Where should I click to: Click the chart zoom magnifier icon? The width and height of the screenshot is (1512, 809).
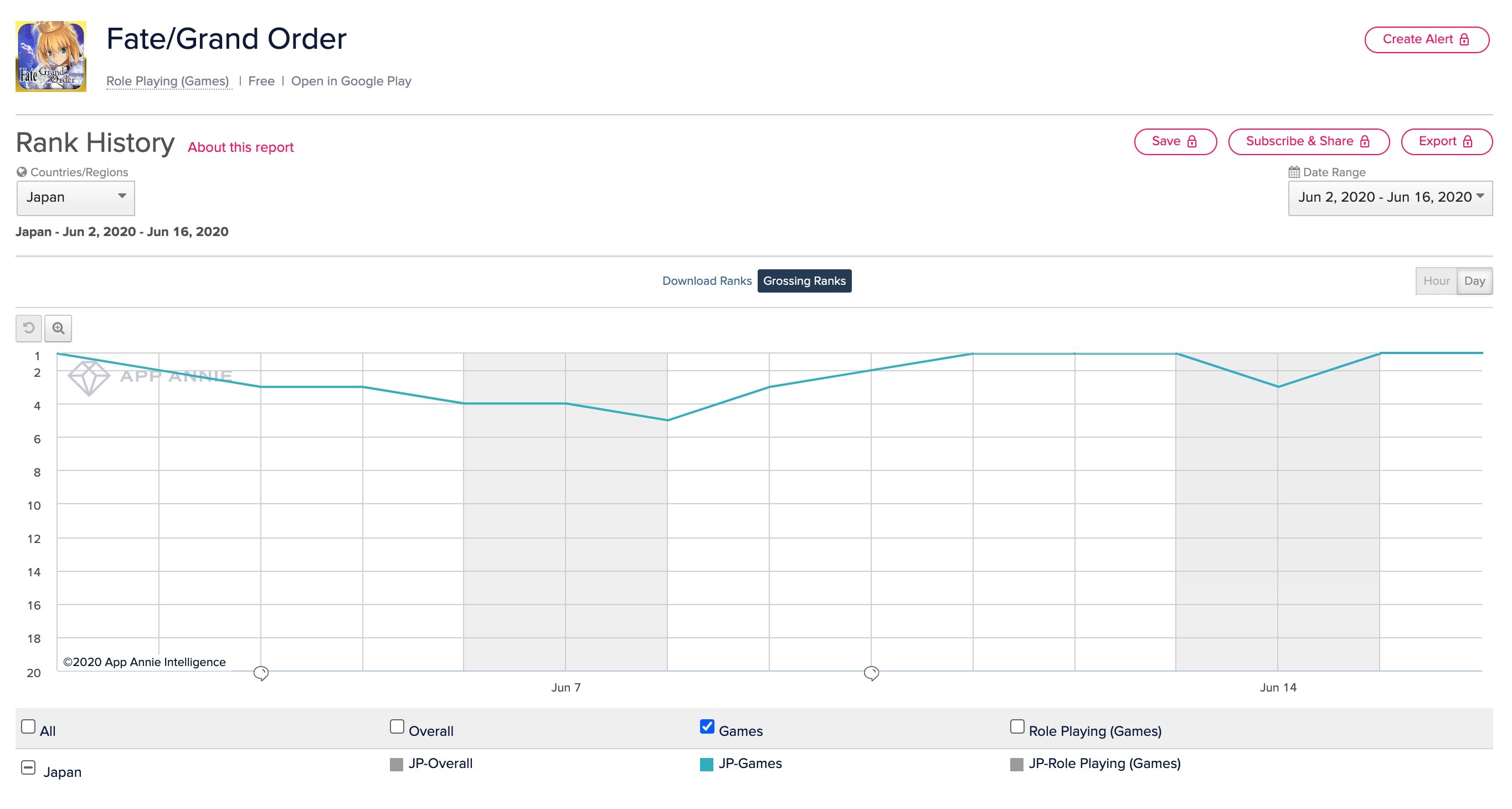[58, 329]
